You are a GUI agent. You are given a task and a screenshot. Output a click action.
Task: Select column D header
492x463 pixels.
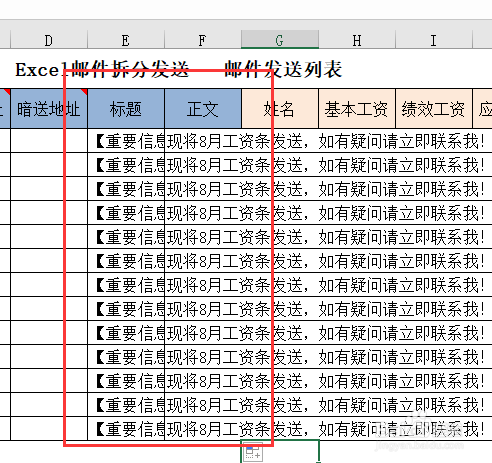(x=49, y=40)
